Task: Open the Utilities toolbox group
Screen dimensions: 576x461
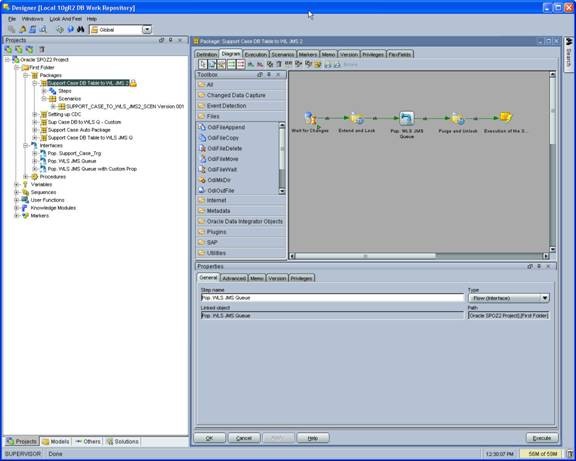Action: 241,253
